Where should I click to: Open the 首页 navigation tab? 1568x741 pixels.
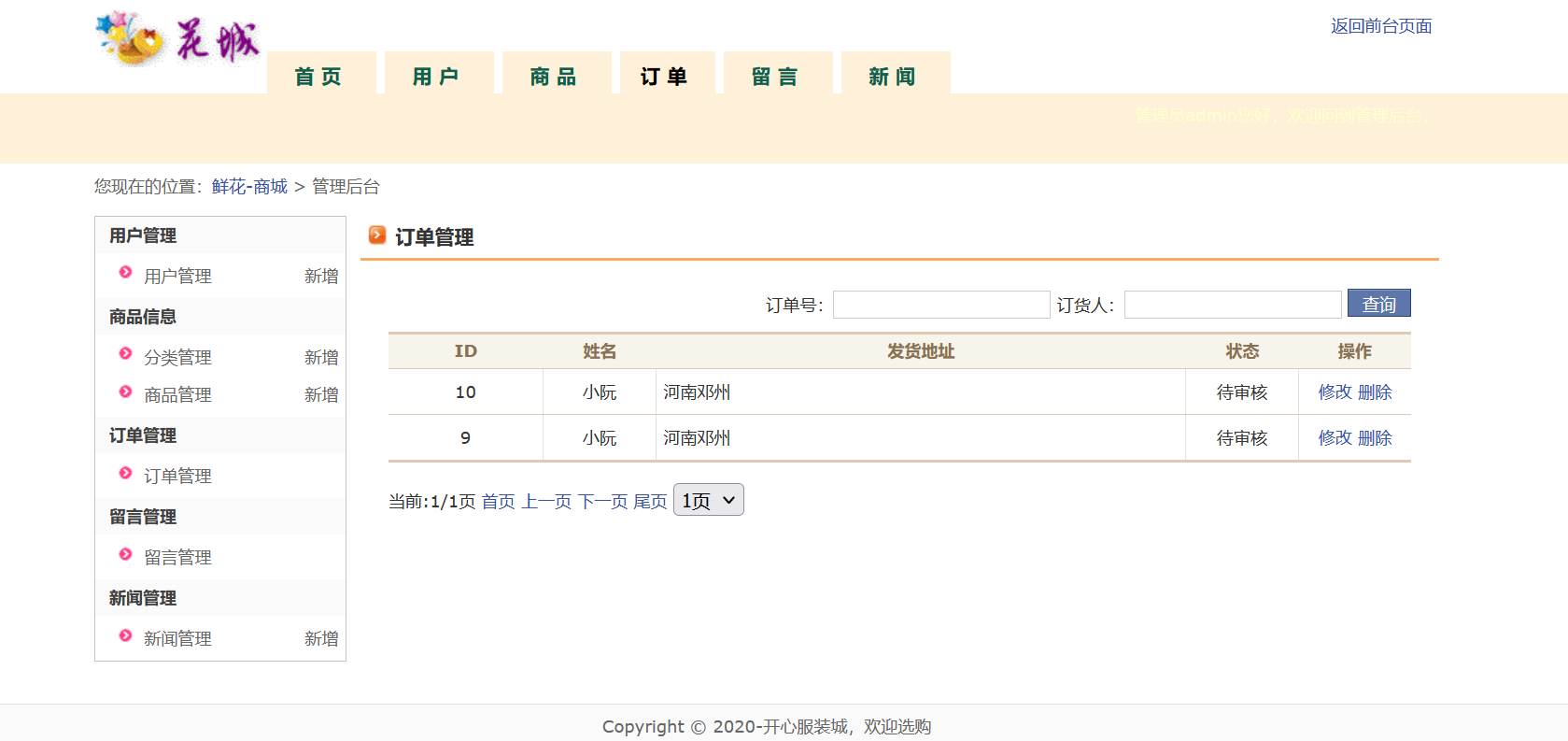[x=321, y=73]
